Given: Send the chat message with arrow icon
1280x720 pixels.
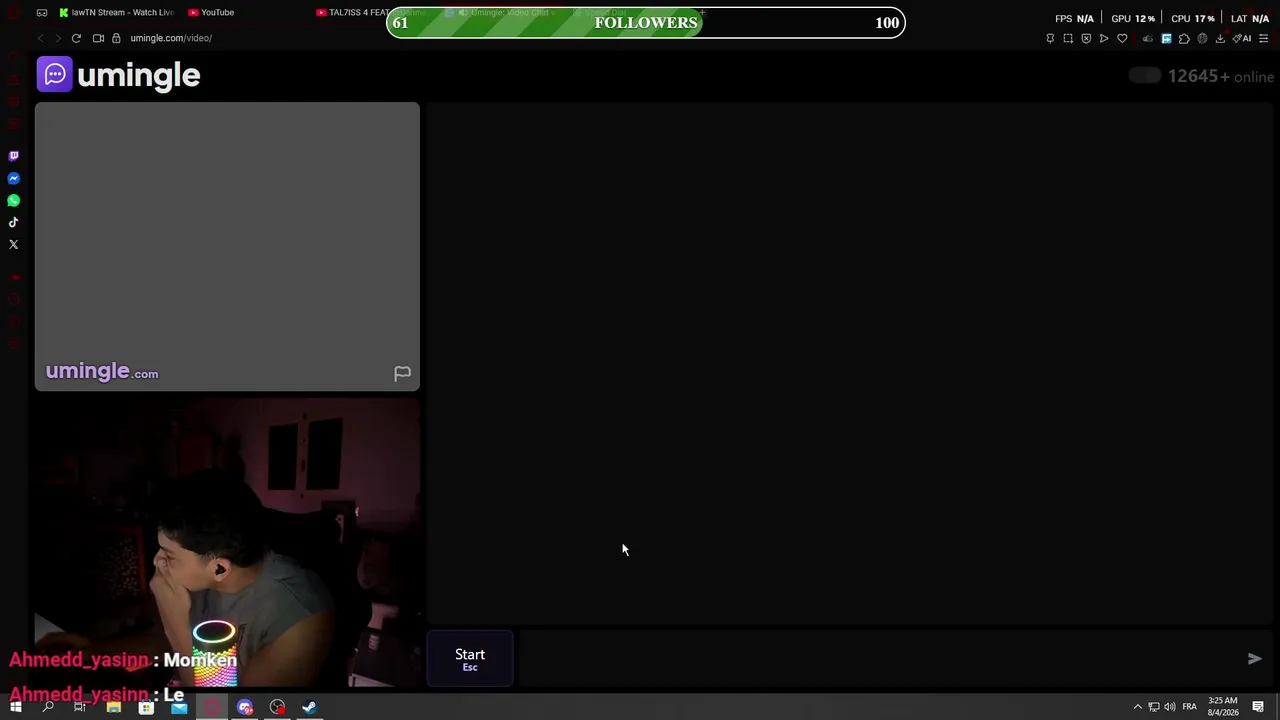Looking at the screenshot, I should click(1255, 658).
